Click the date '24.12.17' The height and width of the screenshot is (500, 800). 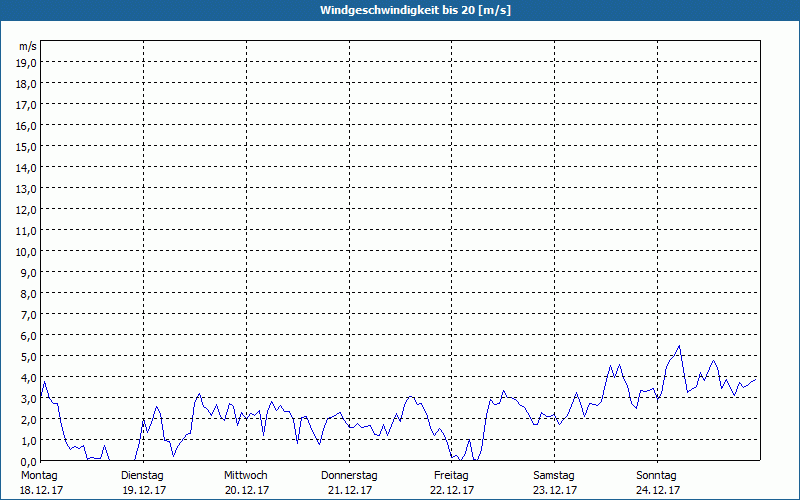click(x=658, y=490)
